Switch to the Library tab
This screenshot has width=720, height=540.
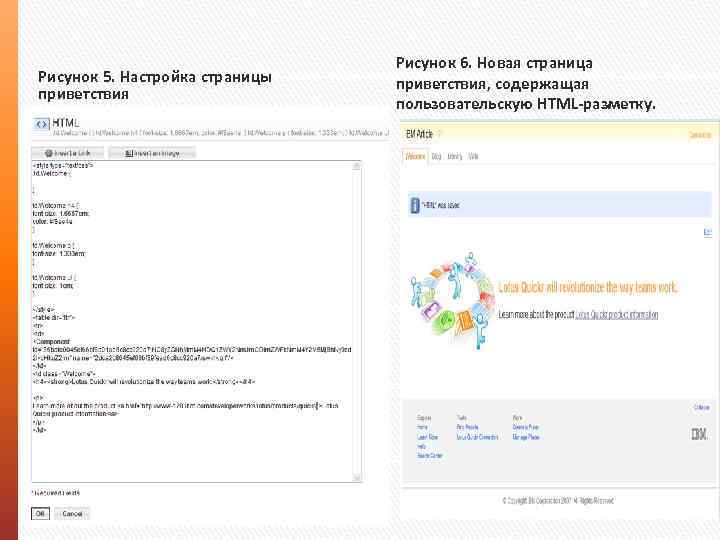click(455, 157)
